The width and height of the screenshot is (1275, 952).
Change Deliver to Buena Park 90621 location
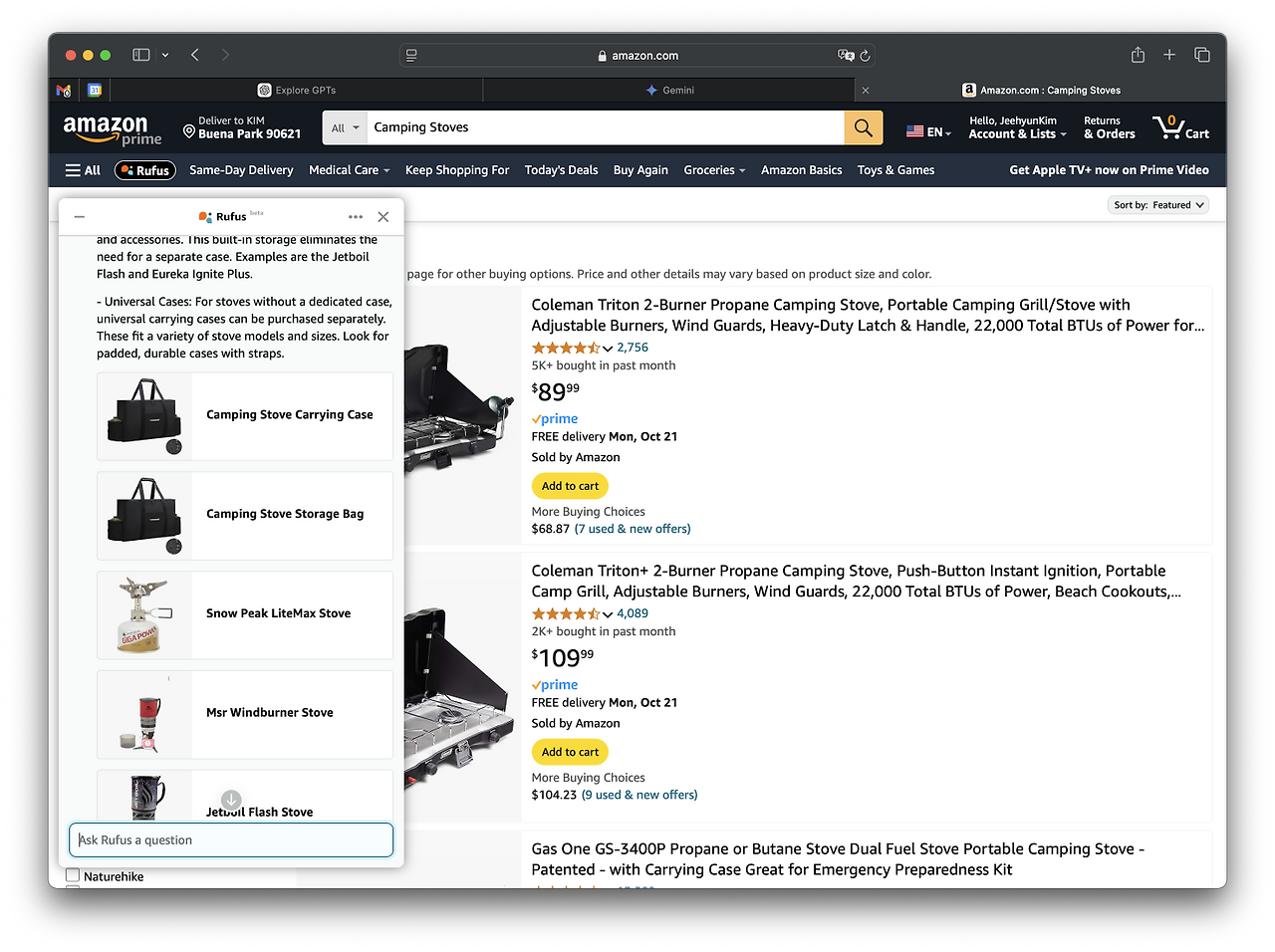coord(242,127)
